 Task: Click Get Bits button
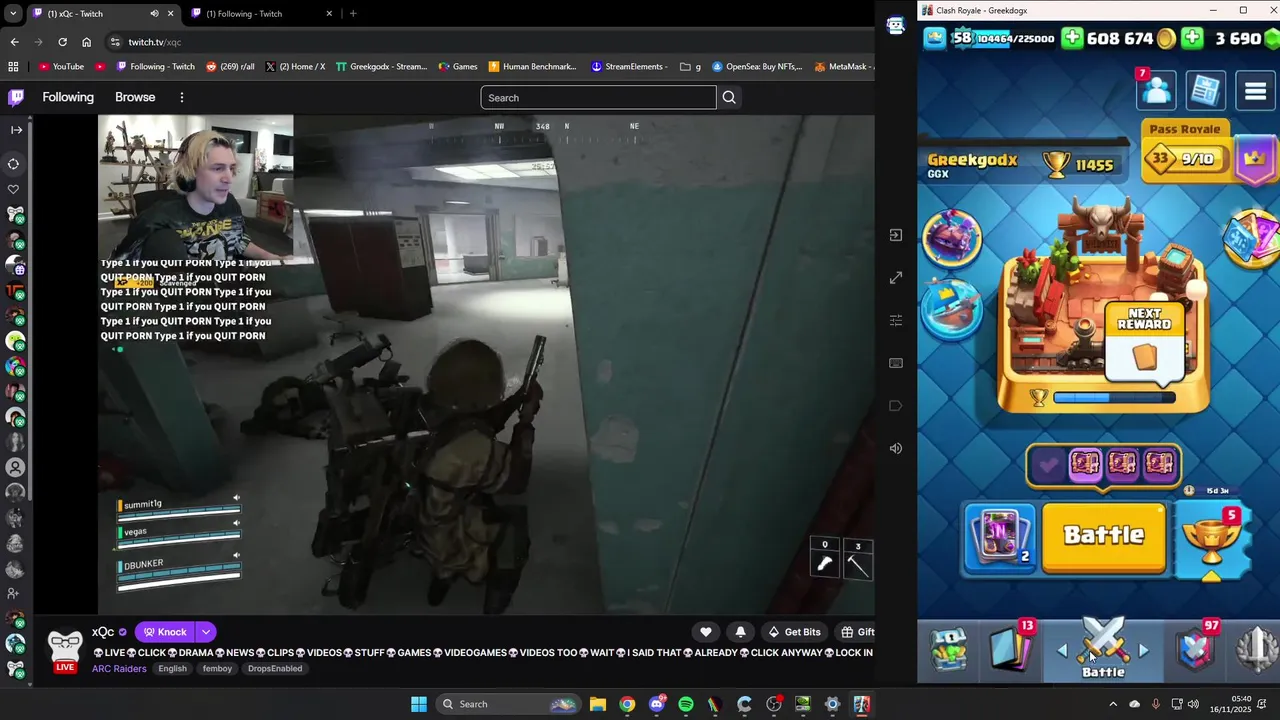click(794, 632)
